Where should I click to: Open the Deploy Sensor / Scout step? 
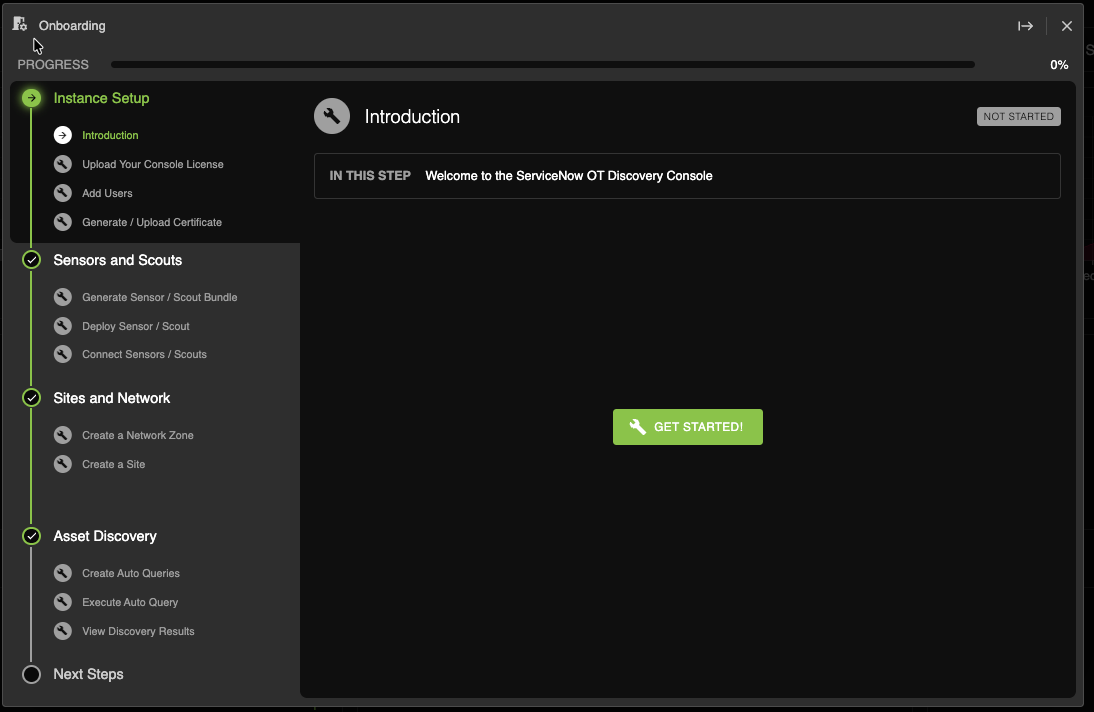pyautogui.click(x=136, y=326)
